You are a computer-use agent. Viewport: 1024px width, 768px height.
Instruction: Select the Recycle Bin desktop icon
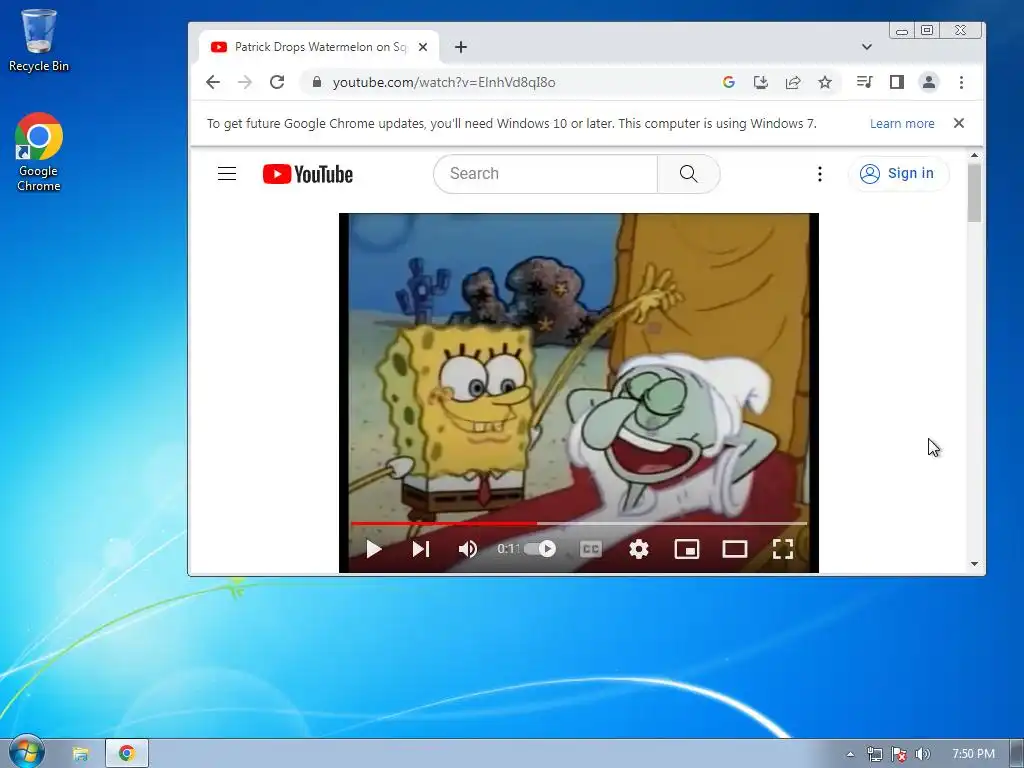39,40
